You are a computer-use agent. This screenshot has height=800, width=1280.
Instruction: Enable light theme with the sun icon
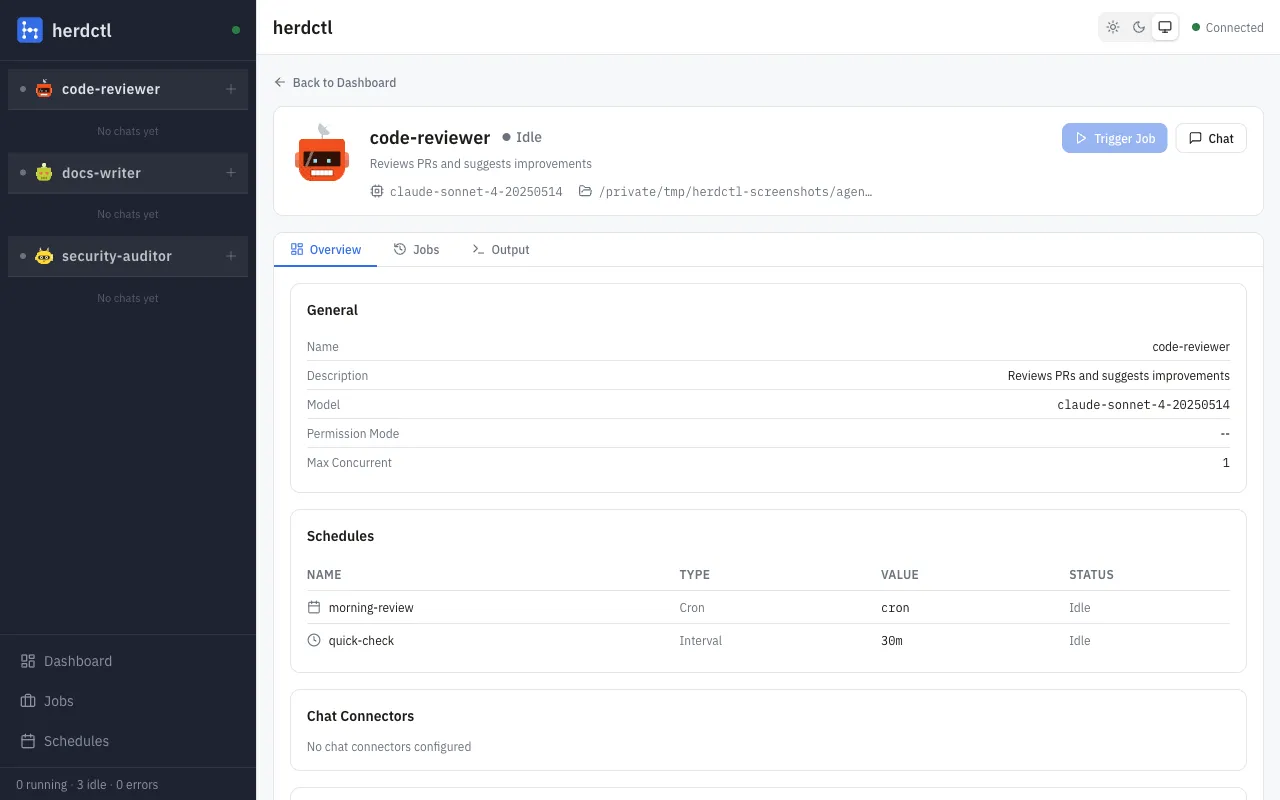click(1113, 27)
